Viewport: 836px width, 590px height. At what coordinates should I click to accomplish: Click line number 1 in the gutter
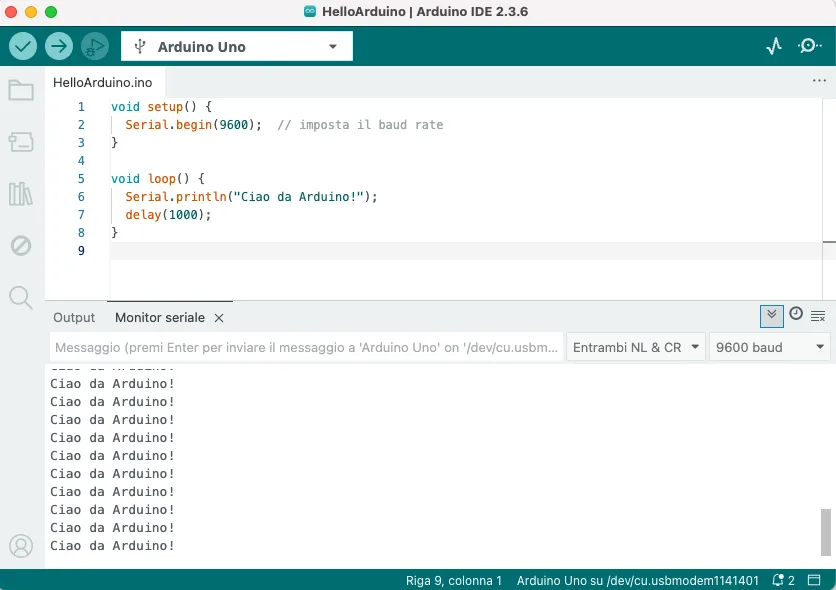click(81, 107)
